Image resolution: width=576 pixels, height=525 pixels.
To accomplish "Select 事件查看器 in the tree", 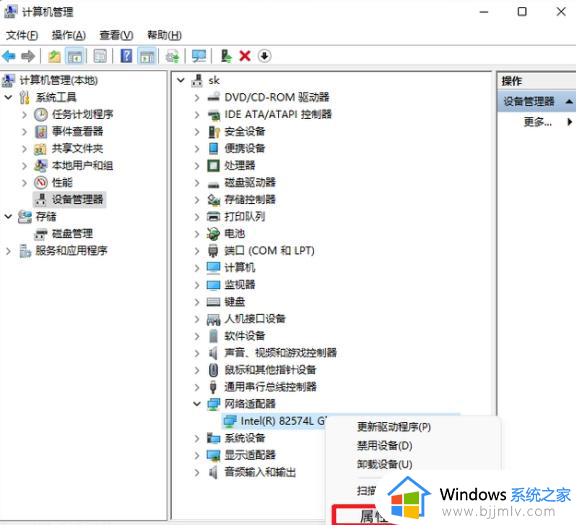I will (x=77, y=131).
